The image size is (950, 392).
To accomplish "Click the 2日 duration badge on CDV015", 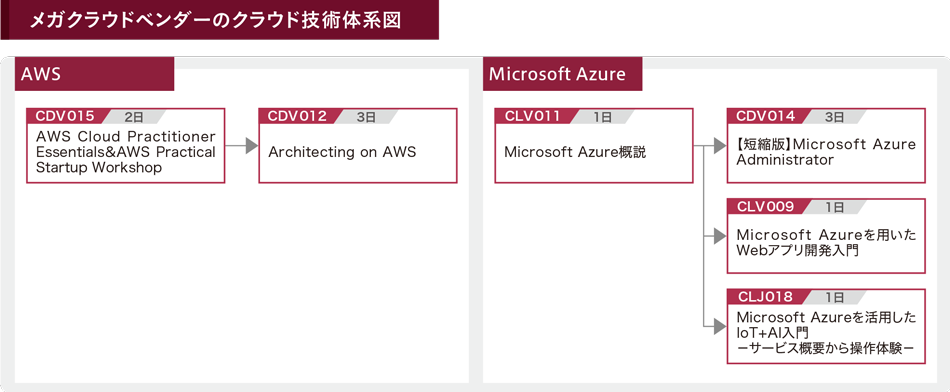I will [x=135, y=117].
